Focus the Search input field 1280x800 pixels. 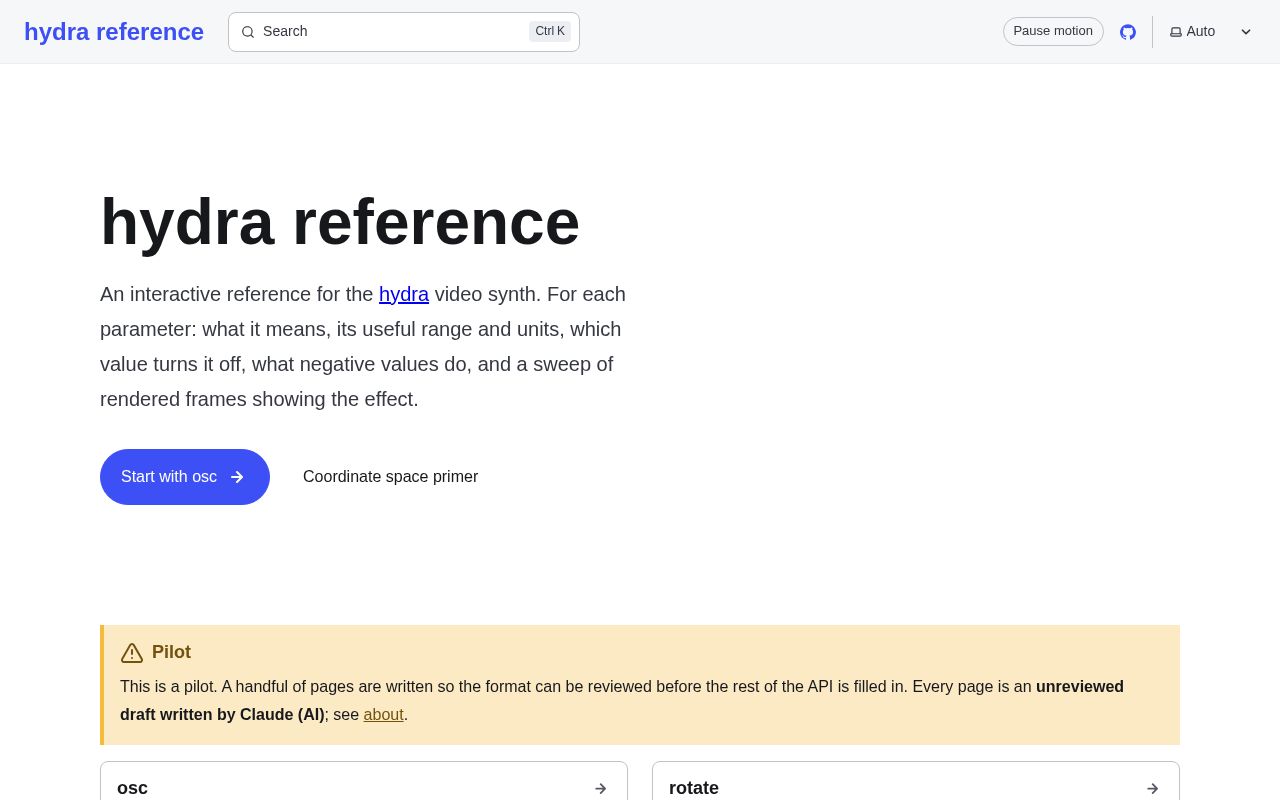click(x=404, y=32)
